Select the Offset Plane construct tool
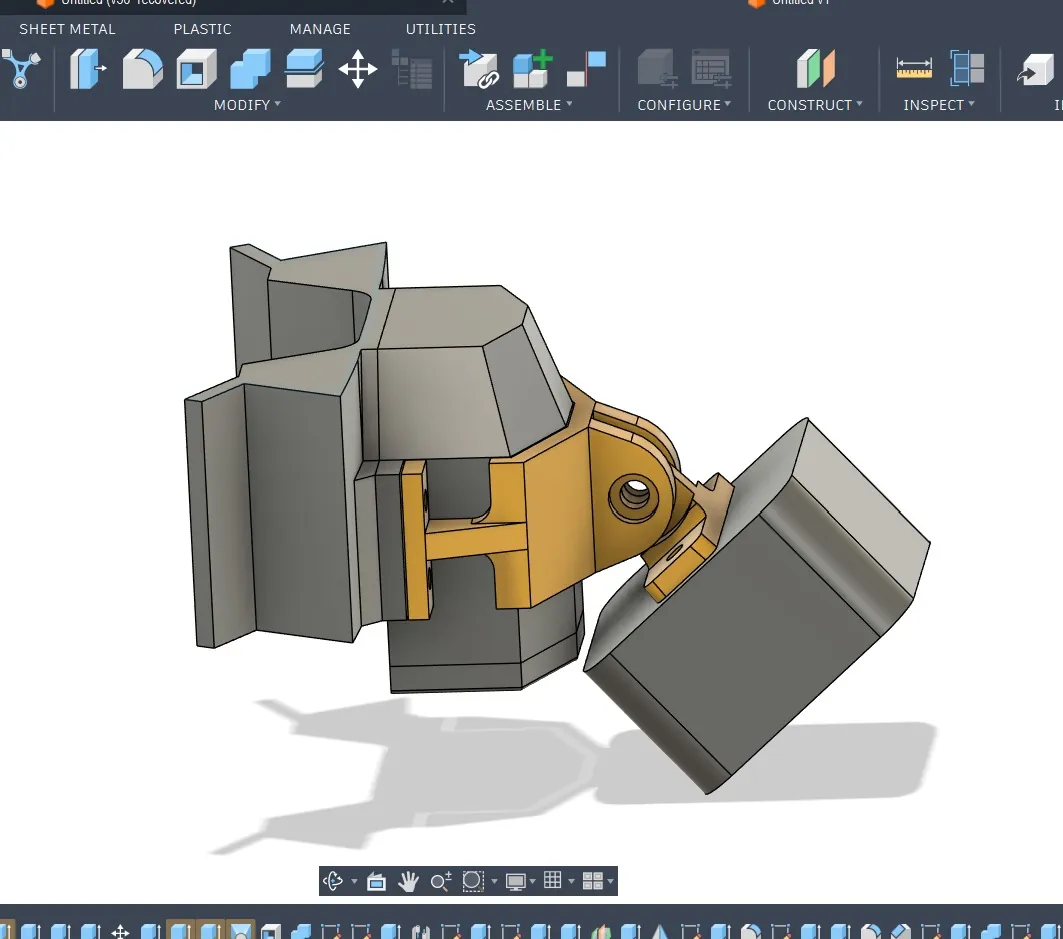The image size is (1063, 939). point(816,69)
